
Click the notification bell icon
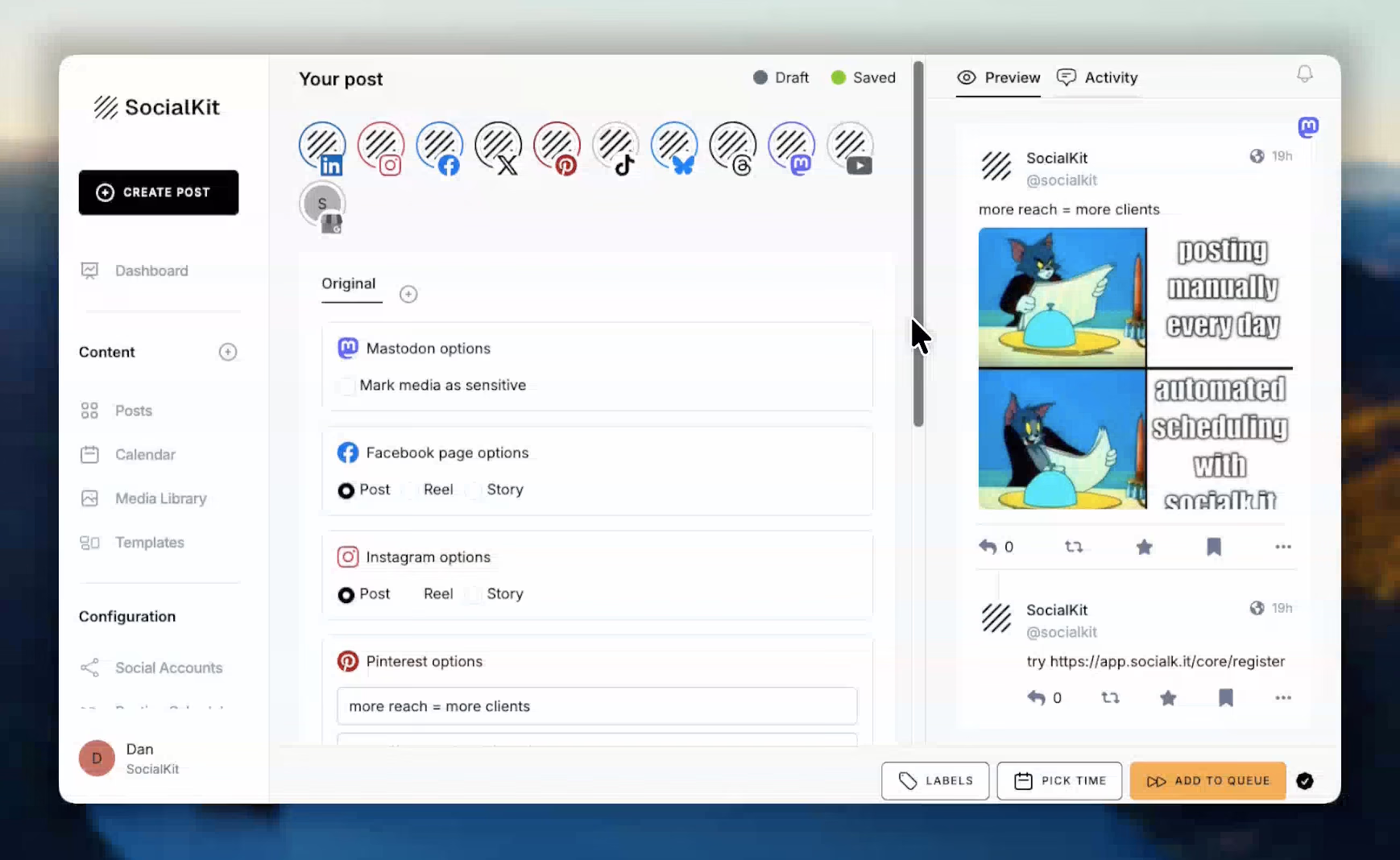pyautogui.click(x=1304, y=75)
